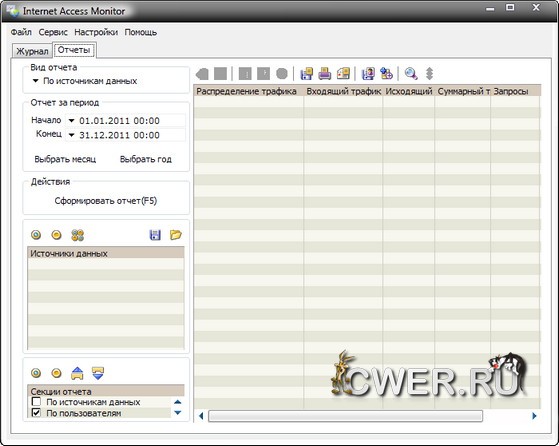Viewport: 559px width, 446px height.
Task: Click the greyed-out back arrow in report toolbar
Action: [202, 74]
